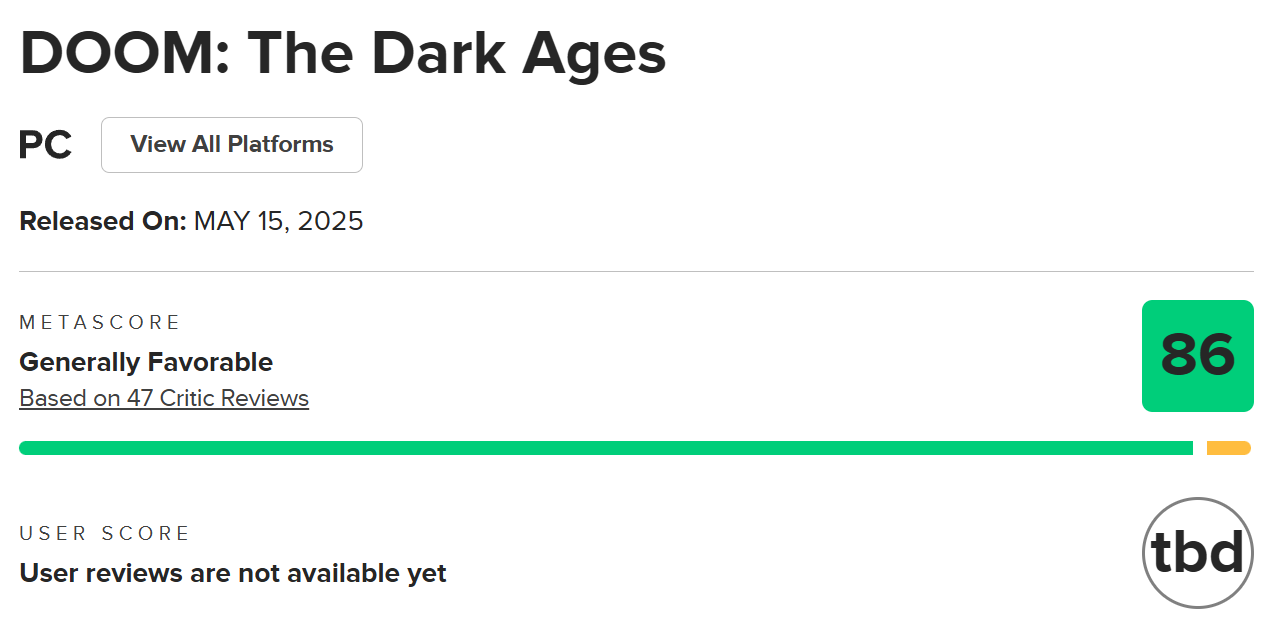Viewport: 1272px width, 642px height.
Task: Click the green positive reviews bar segment
Action: tap(606, 448)
